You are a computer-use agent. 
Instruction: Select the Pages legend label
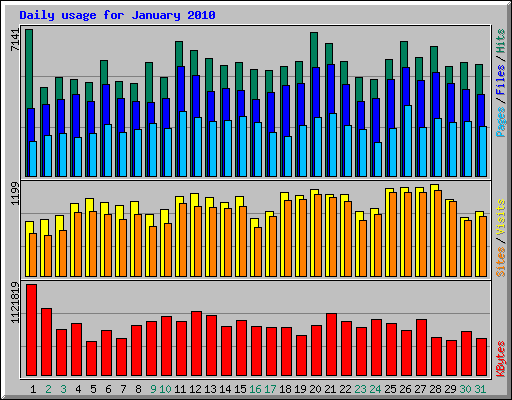(501, 122)
